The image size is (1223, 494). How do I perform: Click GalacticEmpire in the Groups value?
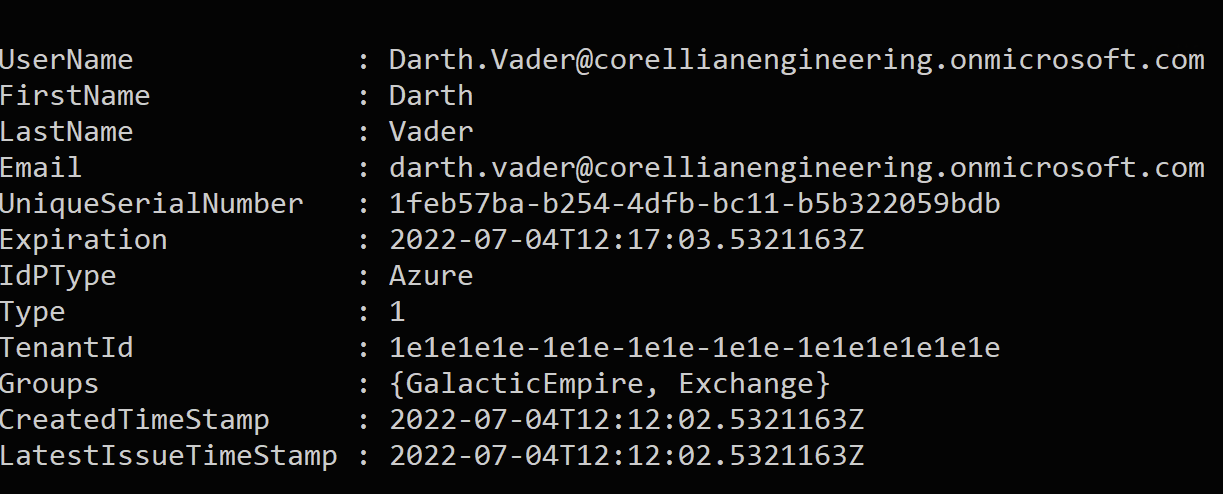coord(525,384)
